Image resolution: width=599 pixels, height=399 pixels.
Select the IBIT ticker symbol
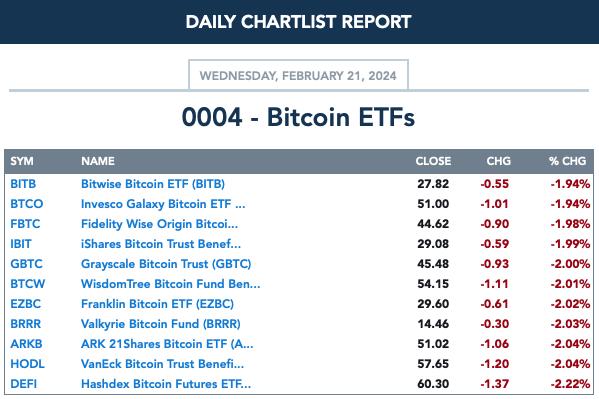point(21,244)
